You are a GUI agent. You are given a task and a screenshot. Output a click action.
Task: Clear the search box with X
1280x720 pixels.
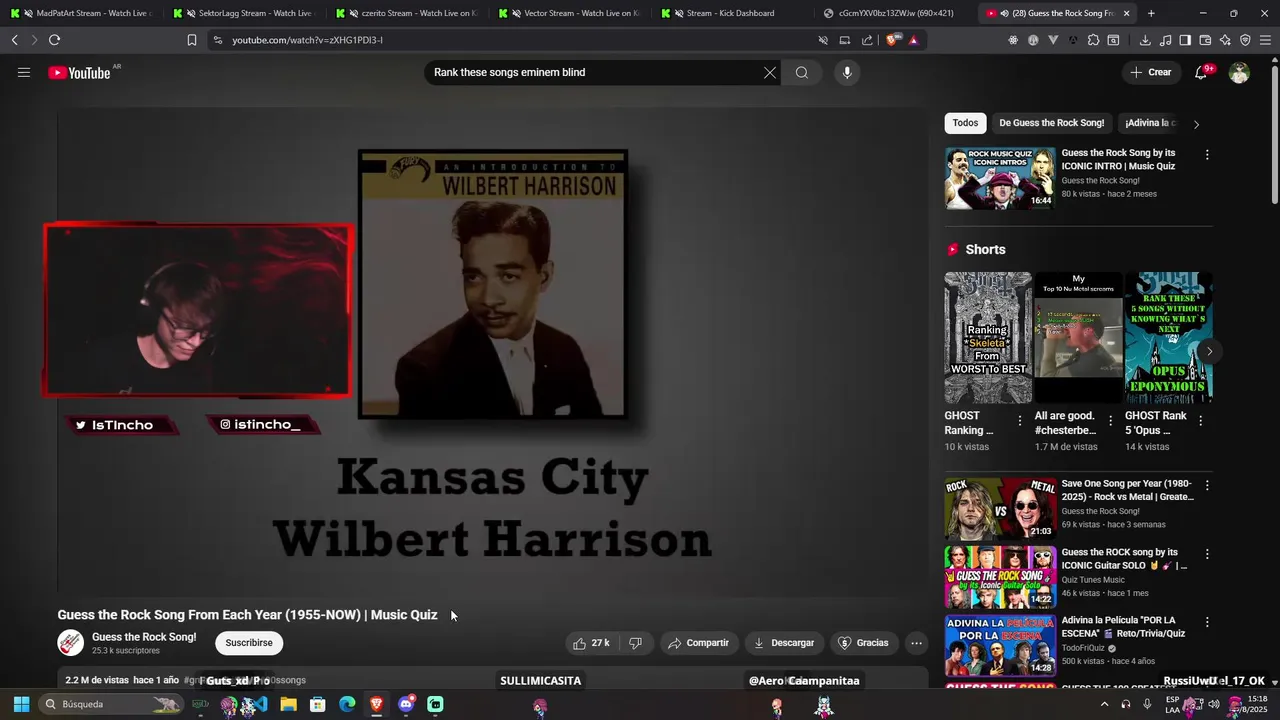tap(770, 72)
